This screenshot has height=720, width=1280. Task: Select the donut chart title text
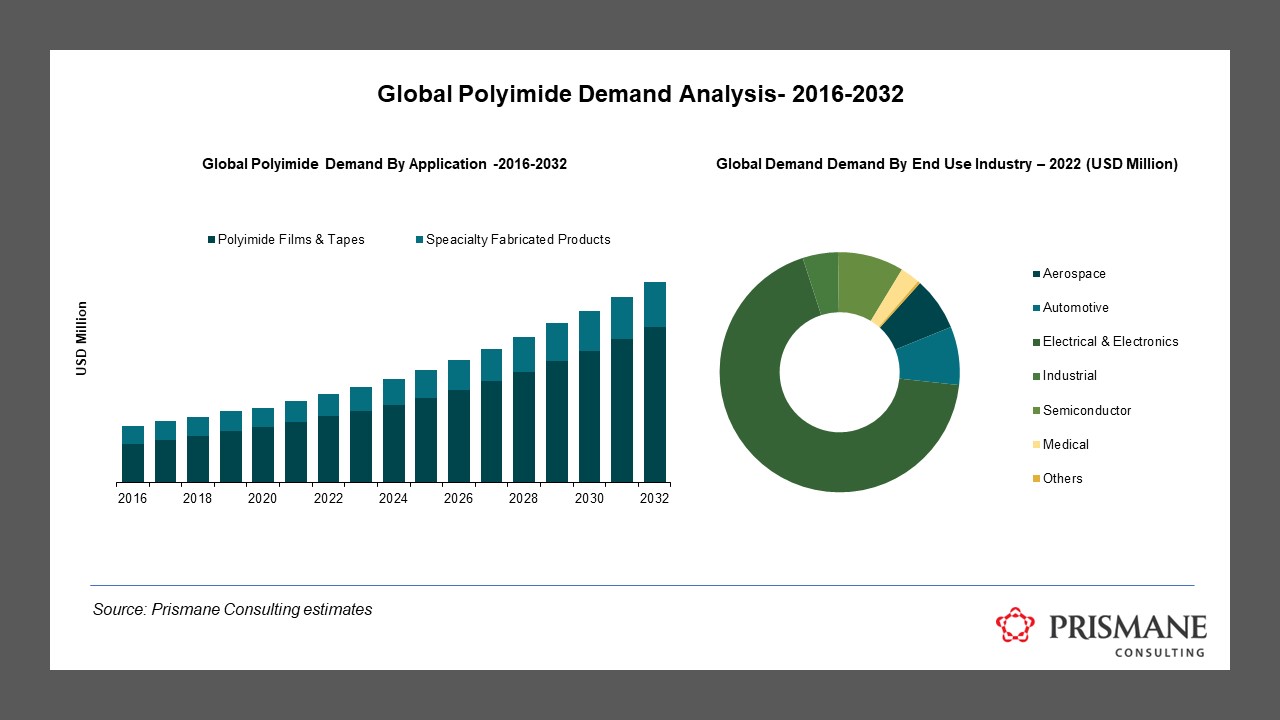[x=946, y=163]
